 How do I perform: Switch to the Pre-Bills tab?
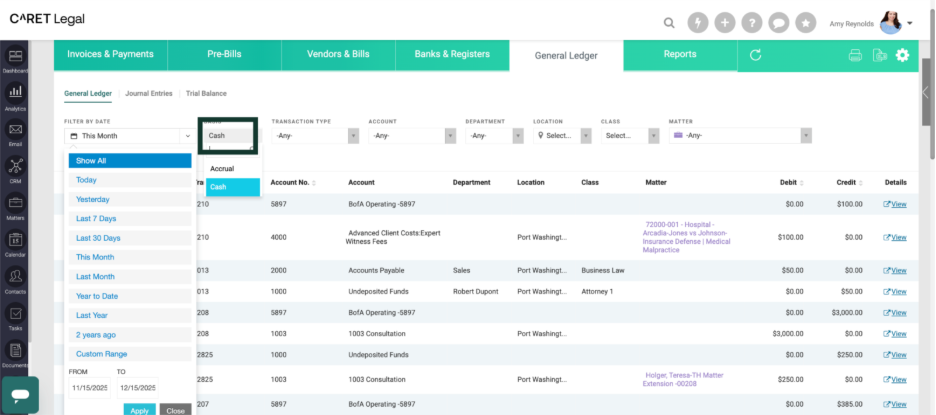click(x=224, y=54)
